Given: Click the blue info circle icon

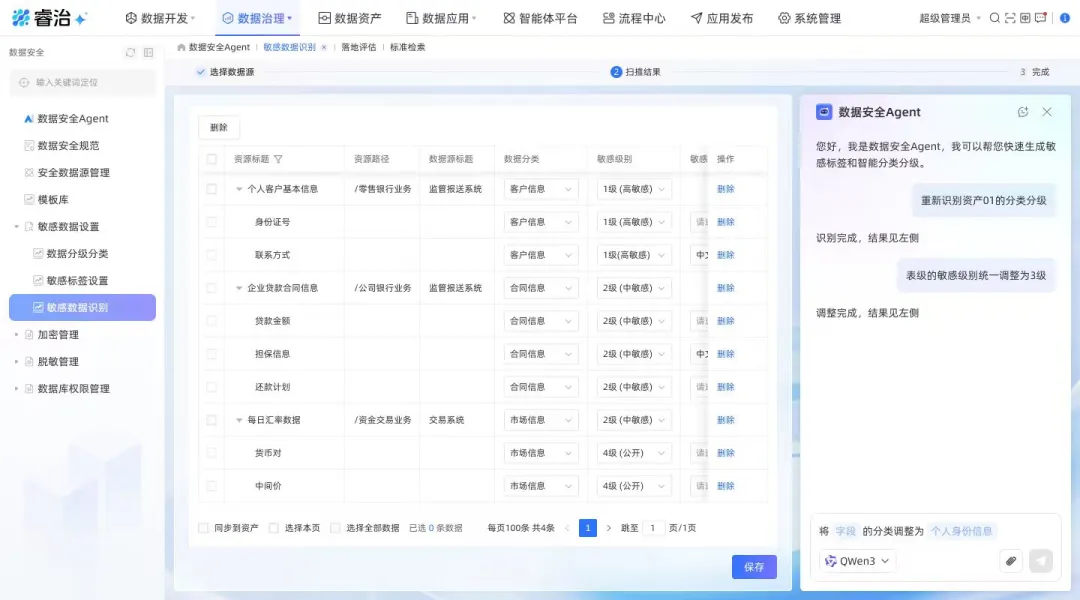Looking at the screenshot, I should pos(1065,18).
